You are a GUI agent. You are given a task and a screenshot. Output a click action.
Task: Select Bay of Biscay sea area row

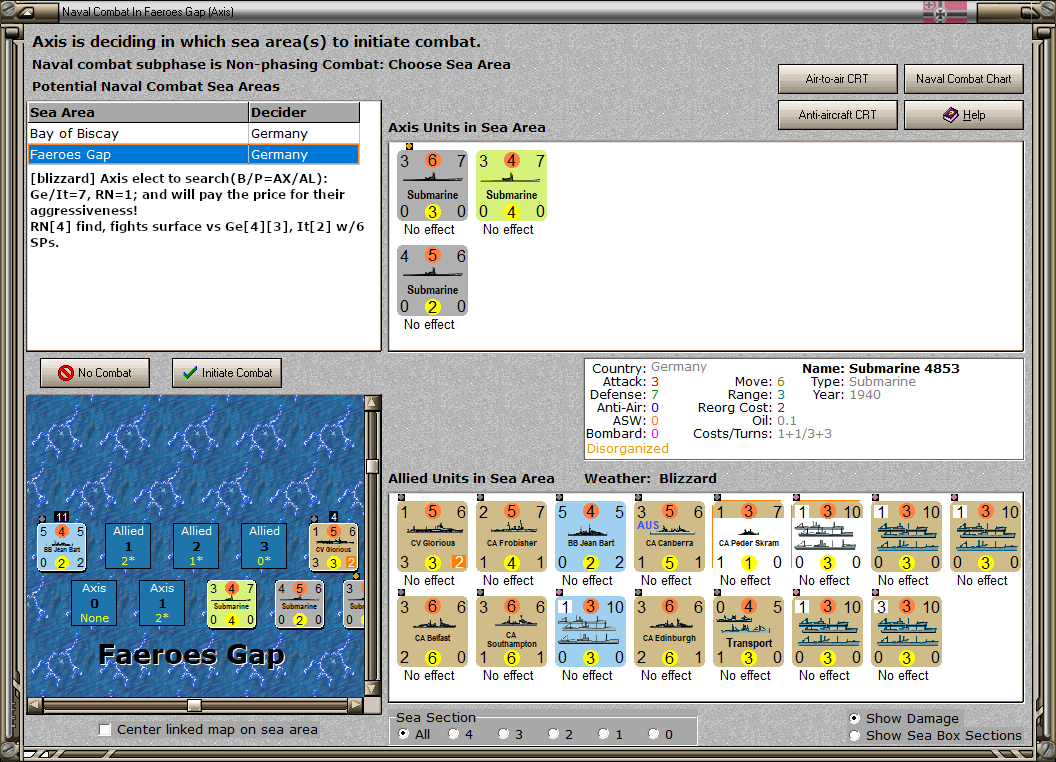pos(194,133)
